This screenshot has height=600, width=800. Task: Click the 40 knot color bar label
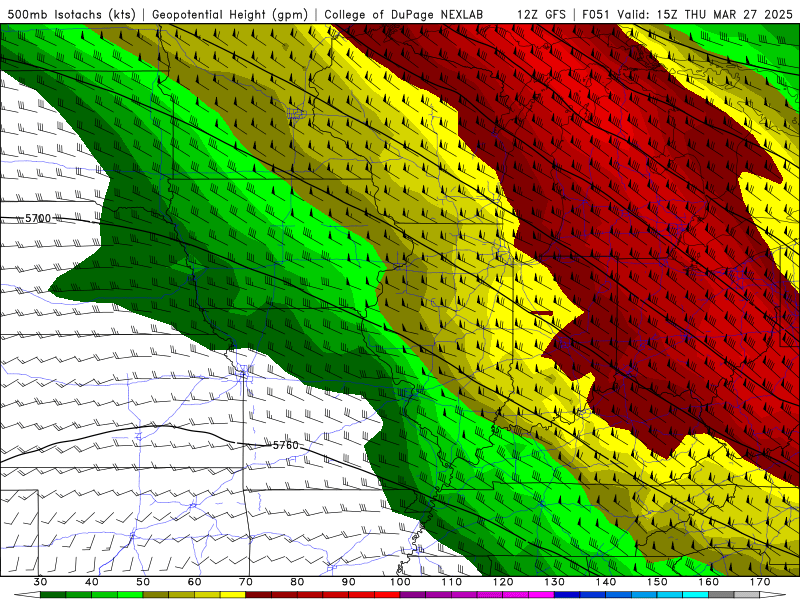point(92,582)
